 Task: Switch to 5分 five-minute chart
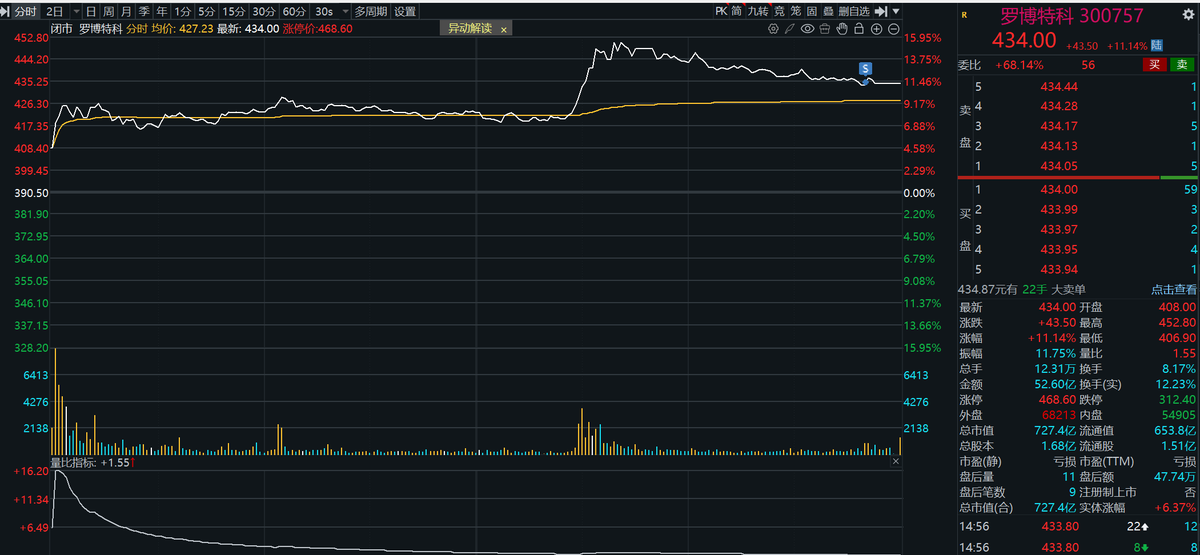pos(206,12)
